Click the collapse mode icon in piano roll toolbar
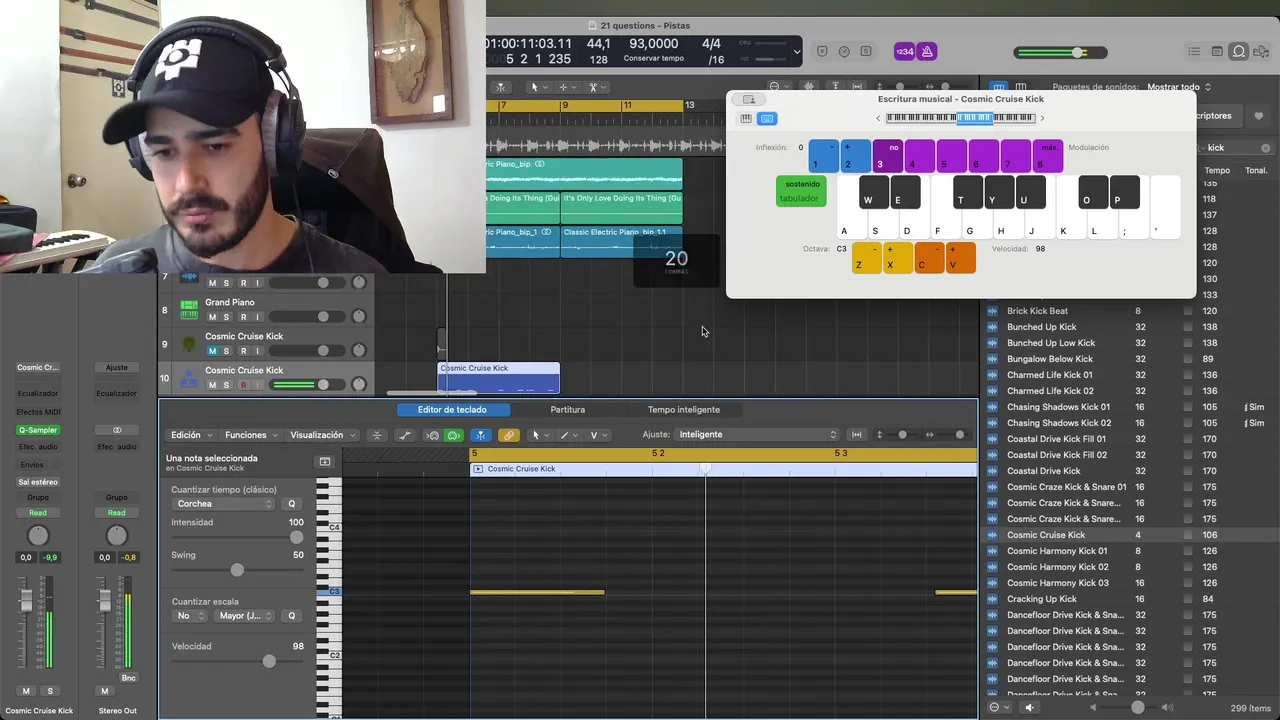Screen dimensions: 1280x720 click(377, 435)
